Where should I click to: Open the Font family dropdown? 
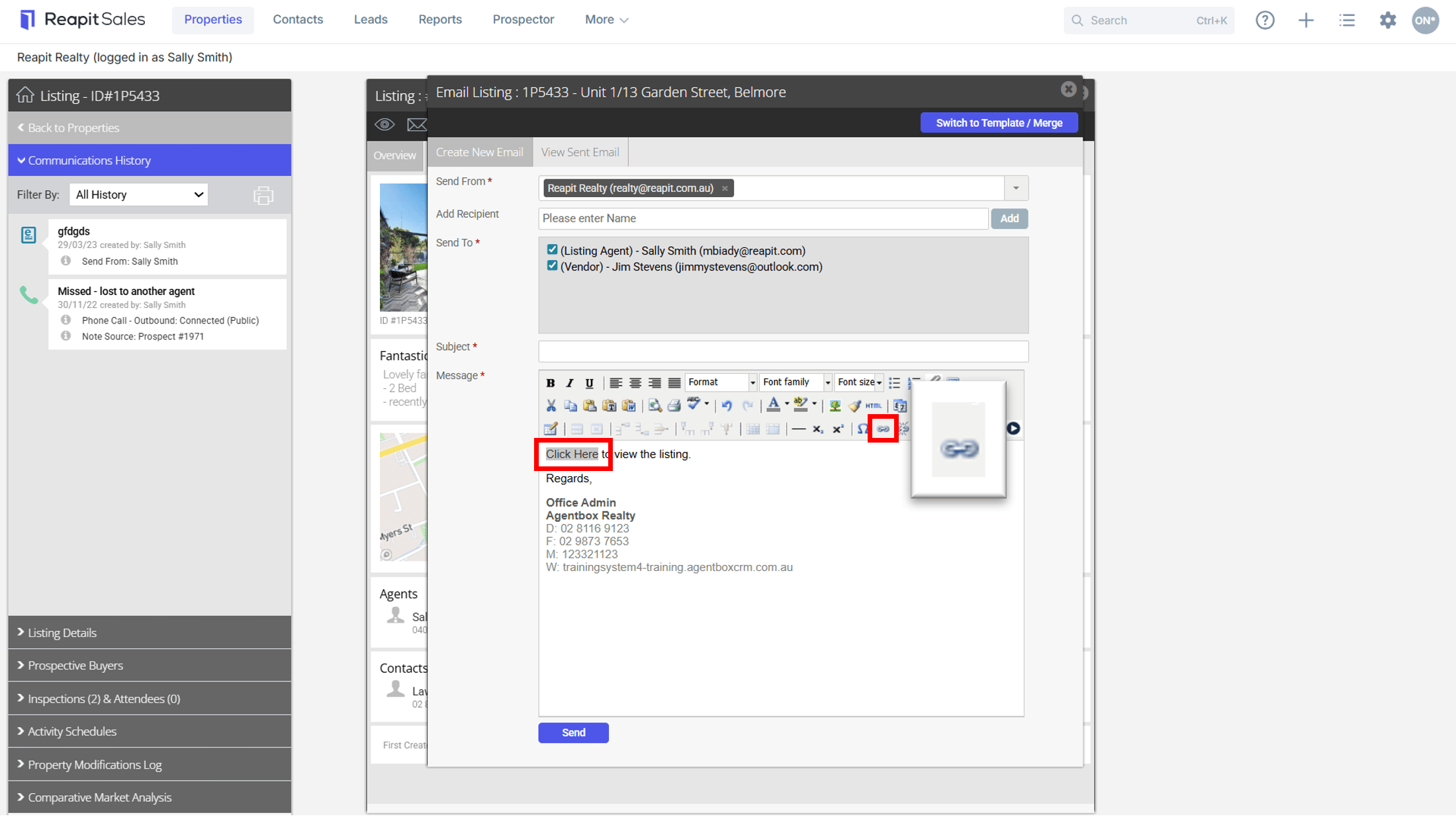point(796,382)
